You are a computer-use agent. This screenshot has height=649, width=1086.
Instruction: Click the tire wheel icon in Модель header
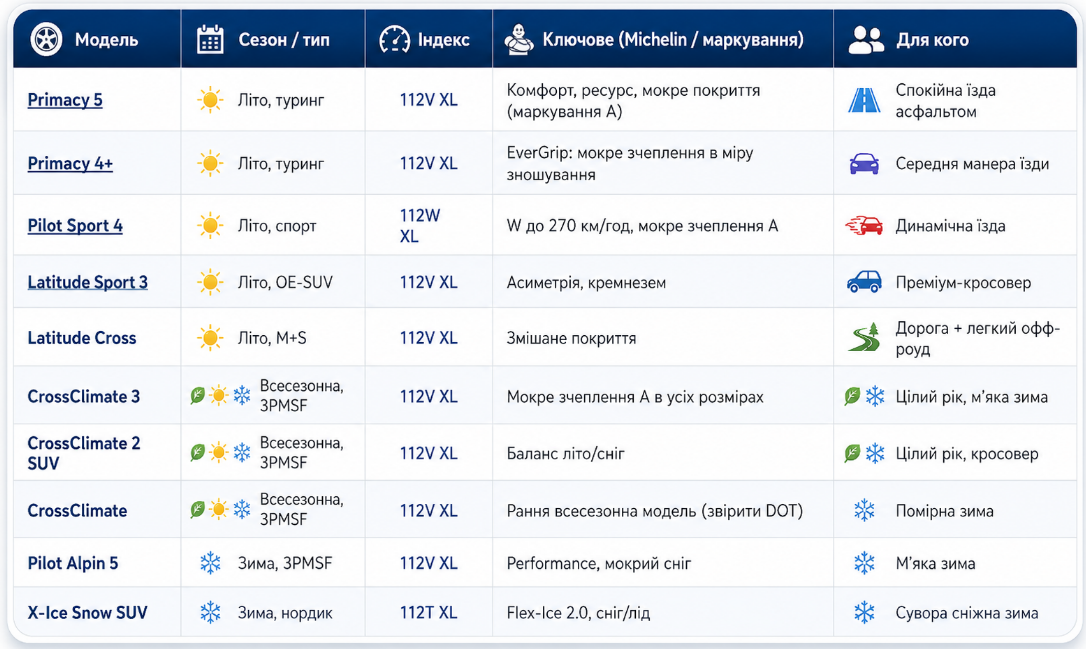tap(46, 39)
